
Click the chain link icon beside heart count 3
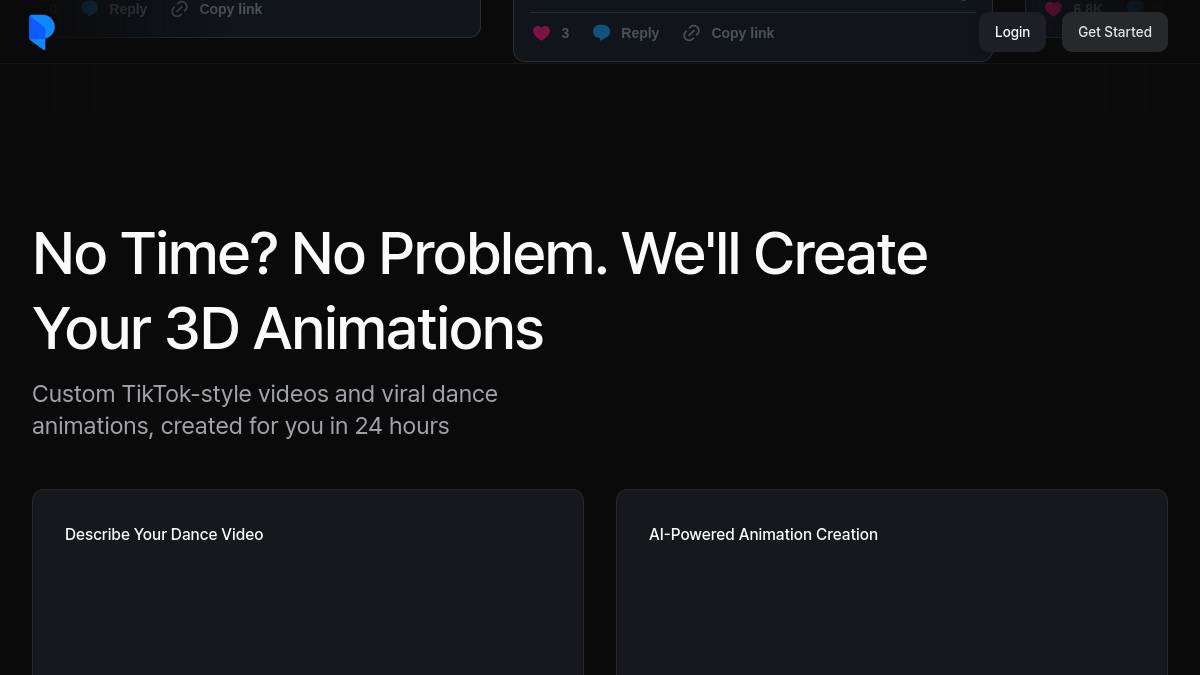[691, 33]
